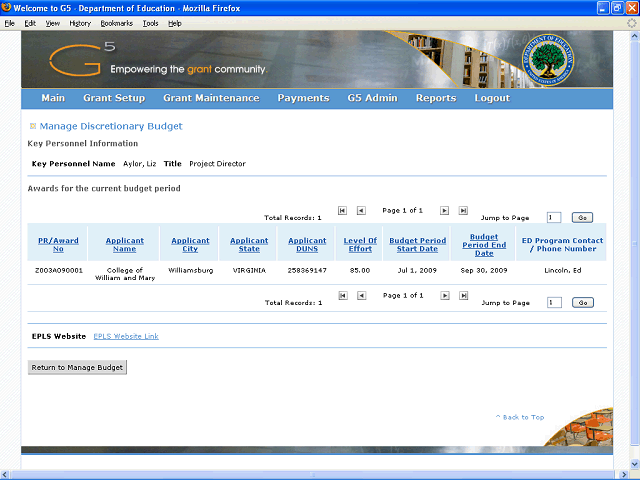The height and width of the screenshot is (480, 640).
Task: Sort by Applicant State column
Action: click(249, 245)
